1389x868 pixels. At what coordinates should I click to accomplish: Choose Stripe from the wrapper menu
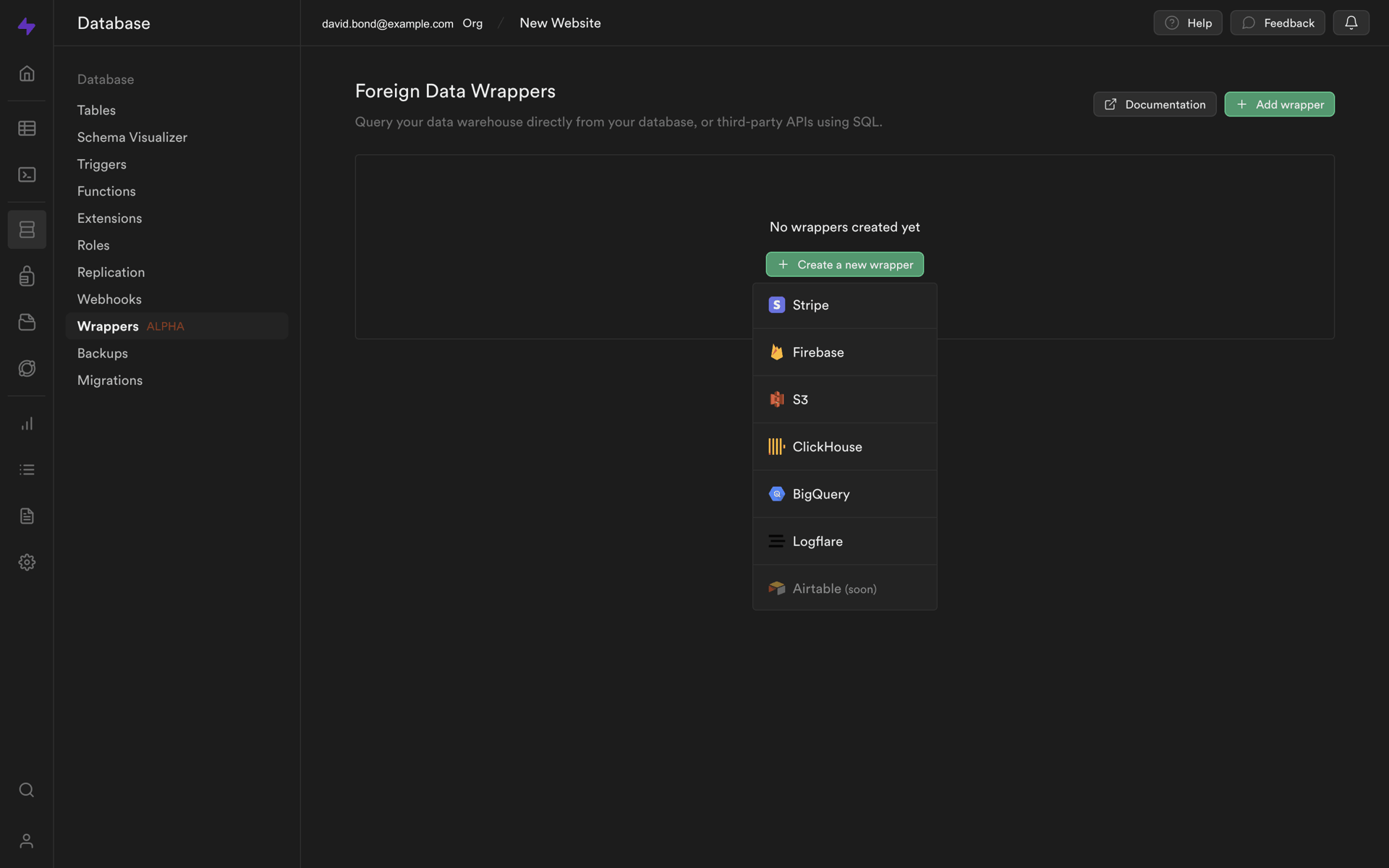[844, 305]
